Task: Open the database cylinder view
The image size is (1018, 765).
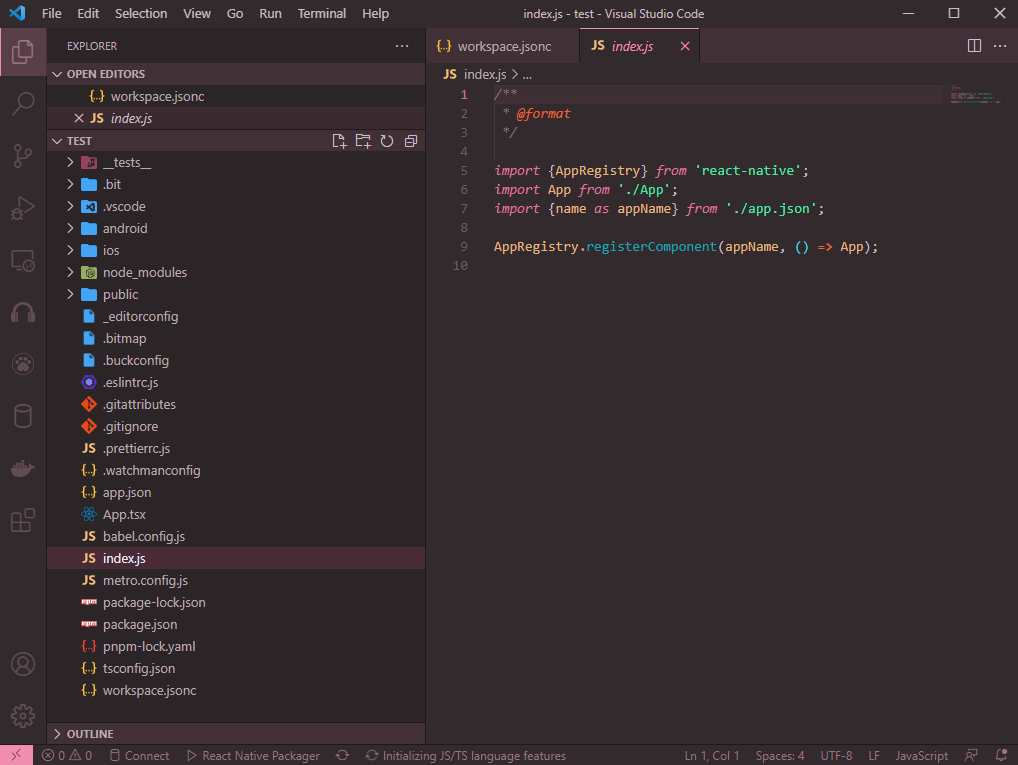Action: coord(23,416)
